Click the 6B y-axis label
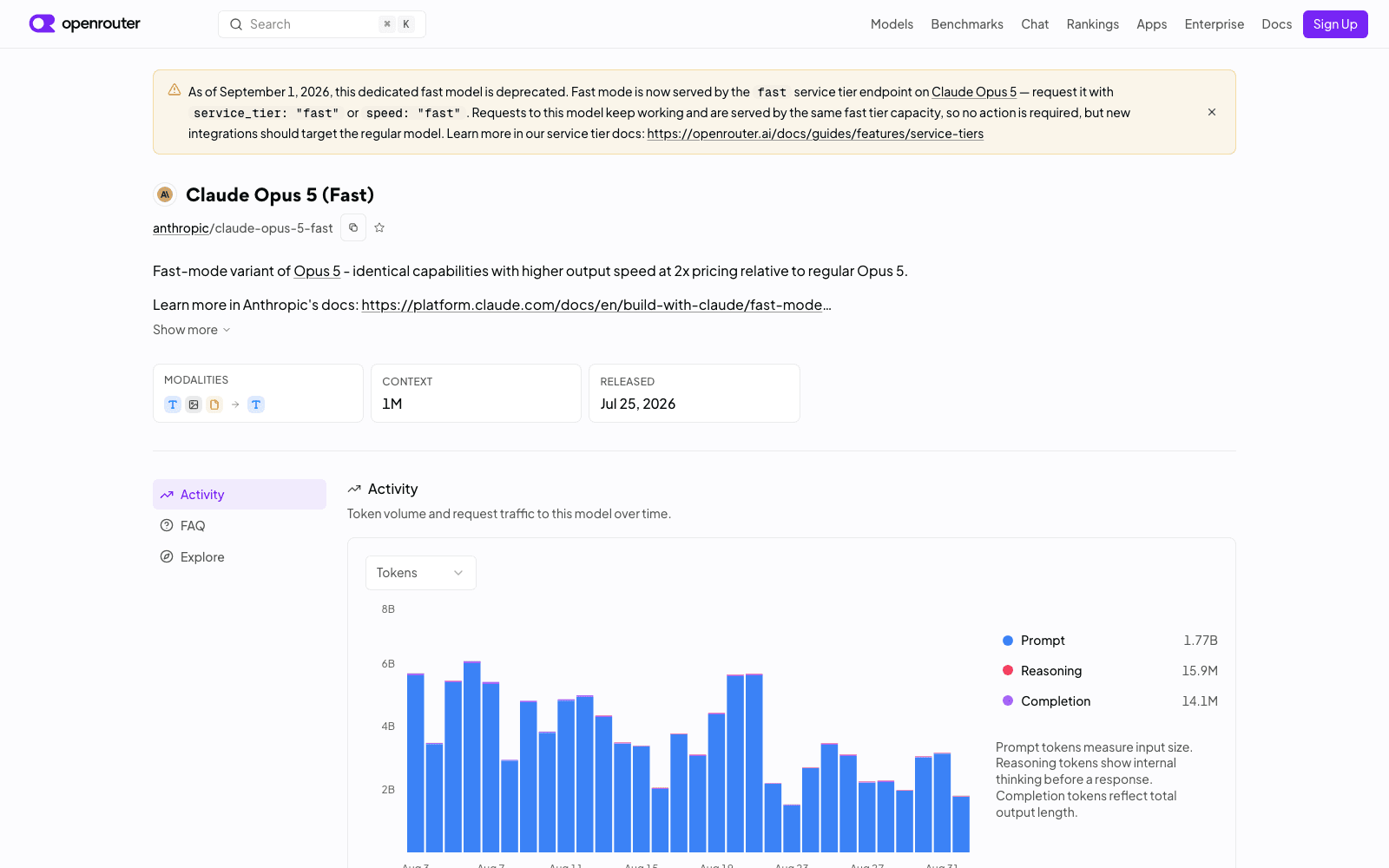The height and width of the screenshot is (868, 1389). (388, 664)
